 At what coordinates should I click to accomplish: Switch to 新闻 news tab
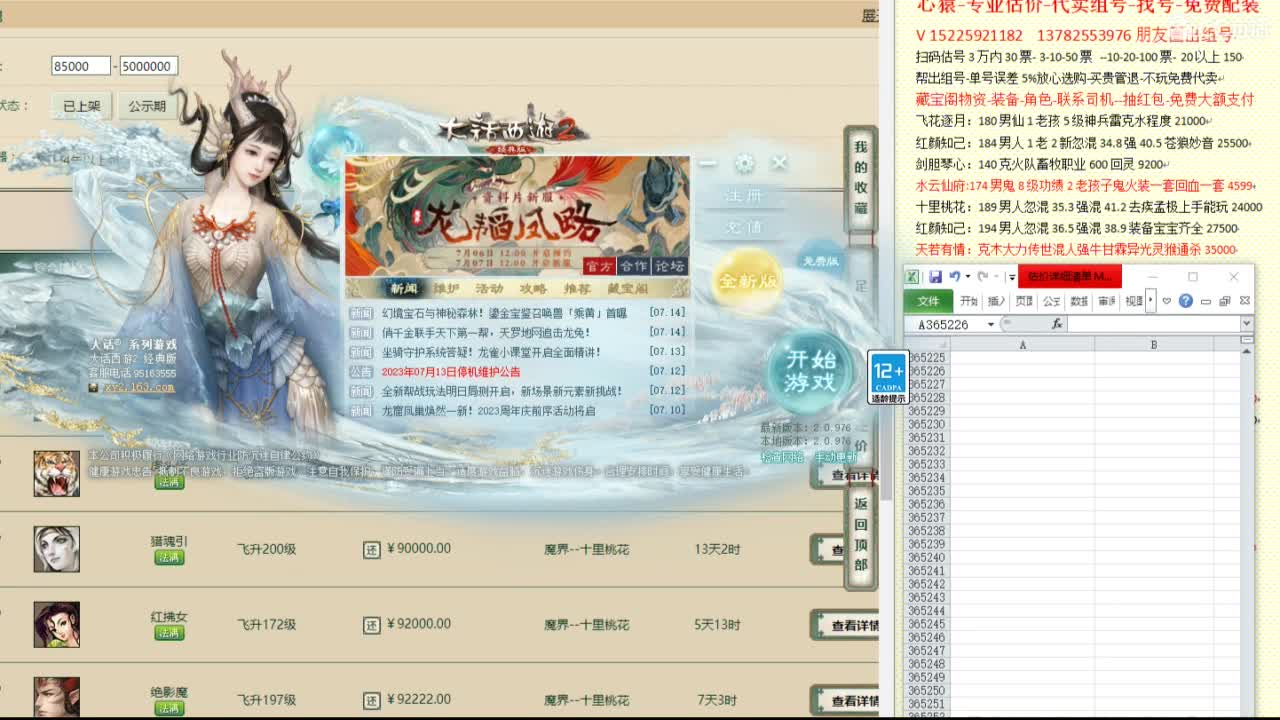[x=404, y=289]
